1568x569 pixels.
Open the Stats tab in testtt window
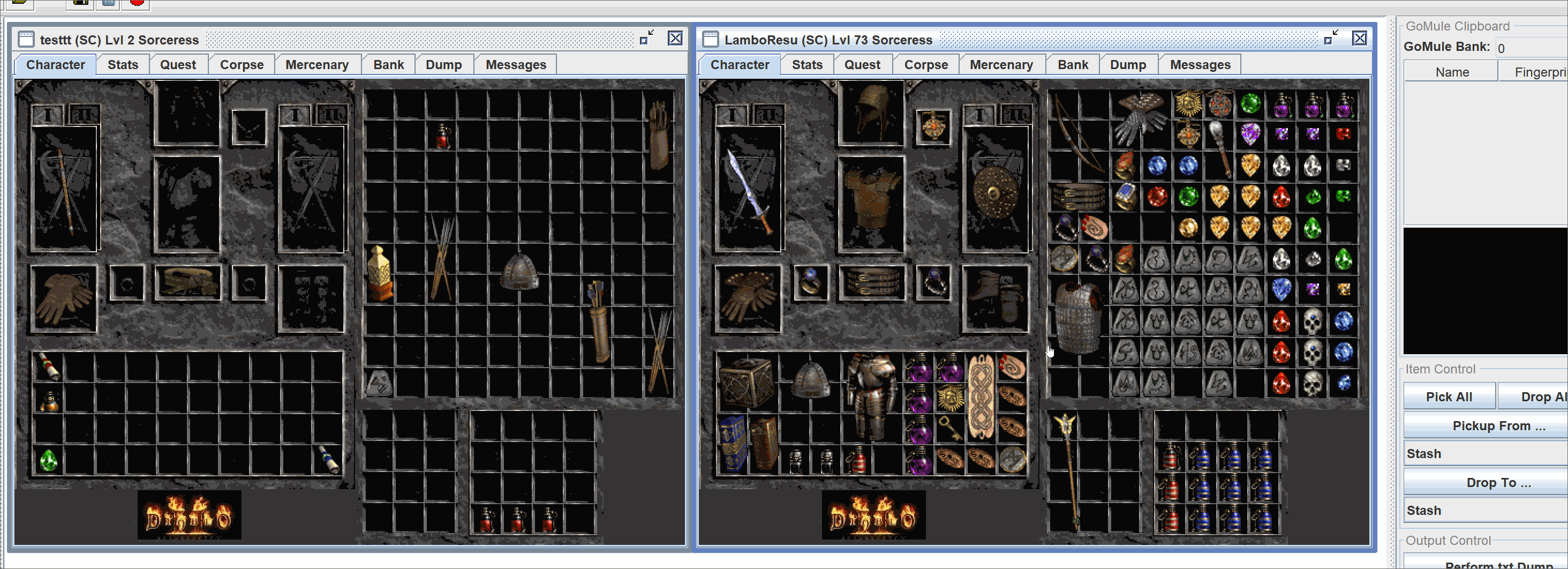point(122,65)
